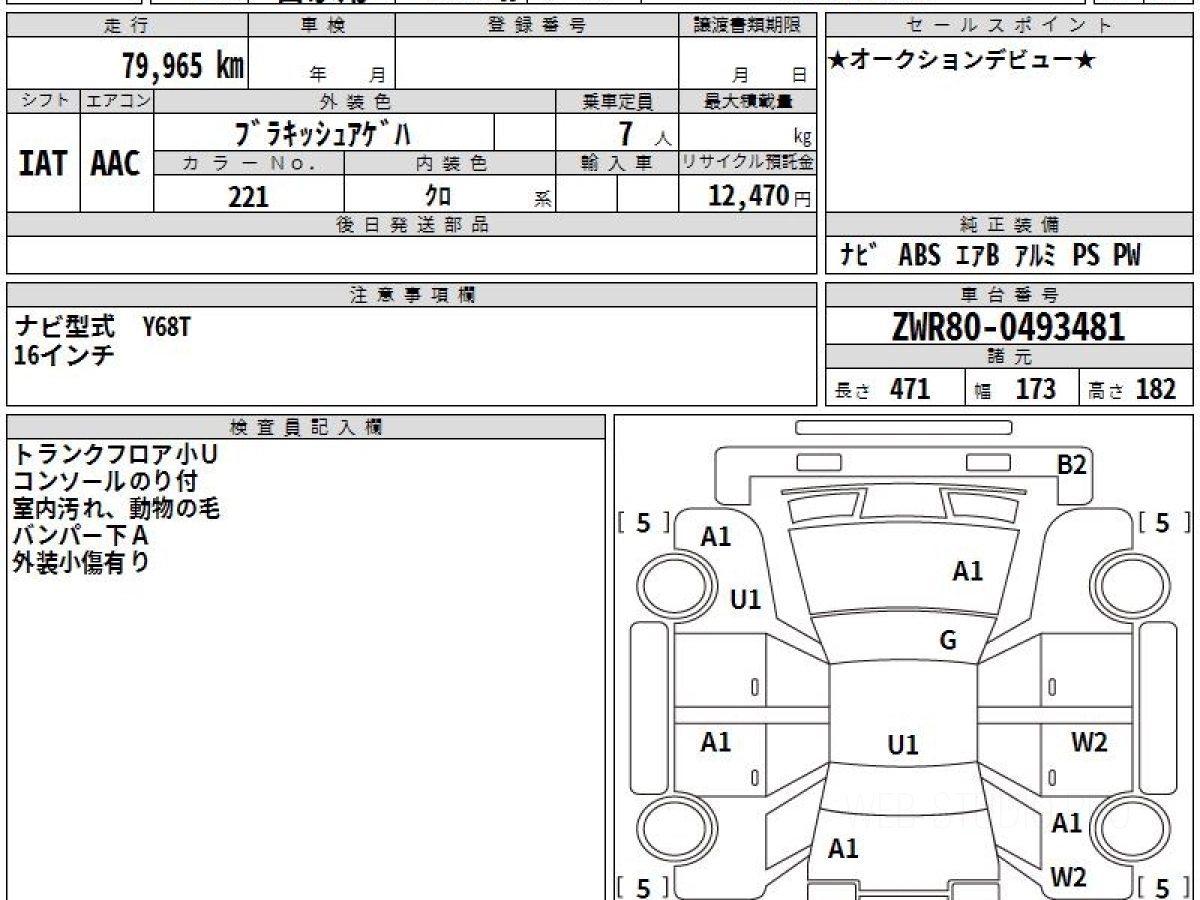Select the 室内汚れ、動物の毛 inspector note
The height and width of the screenshot is (900, 1200).
(116, 509)
